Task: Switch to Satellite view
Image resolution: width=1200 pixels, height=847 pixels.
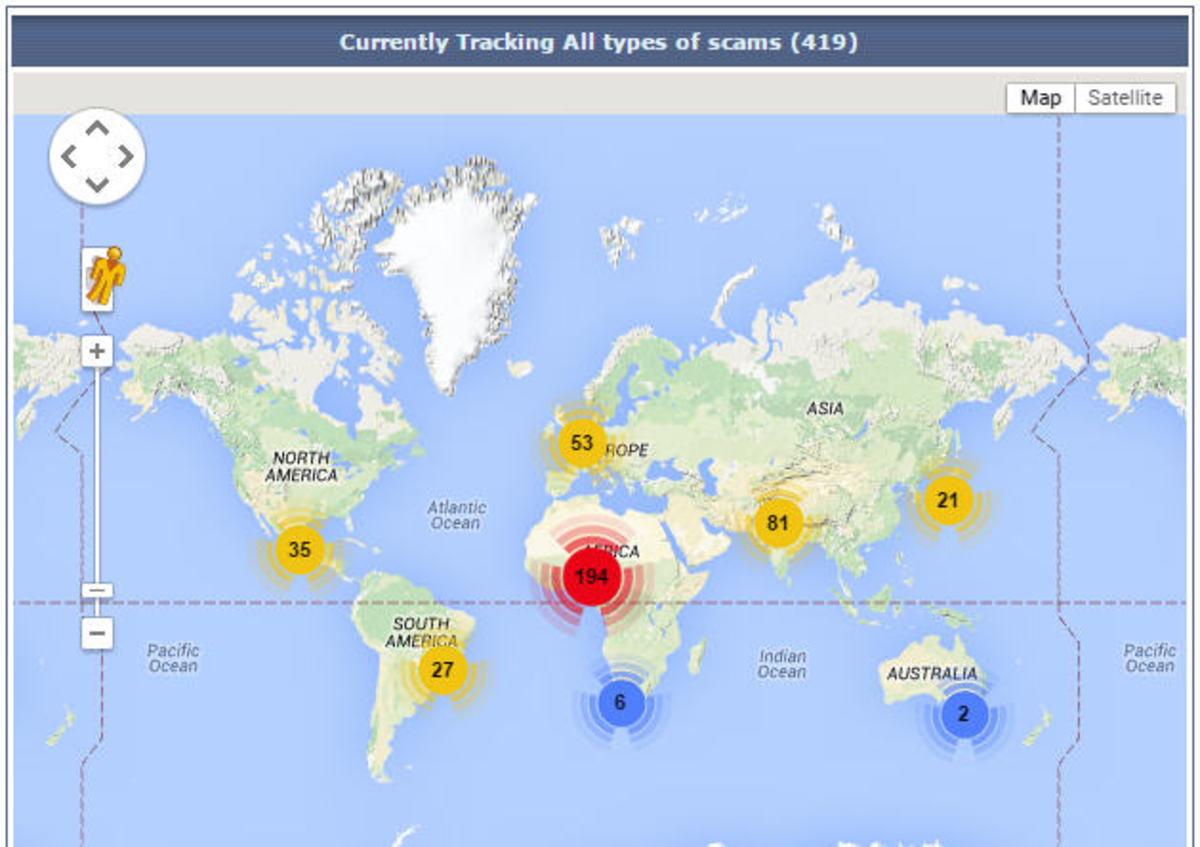Action: point(1125,97)
